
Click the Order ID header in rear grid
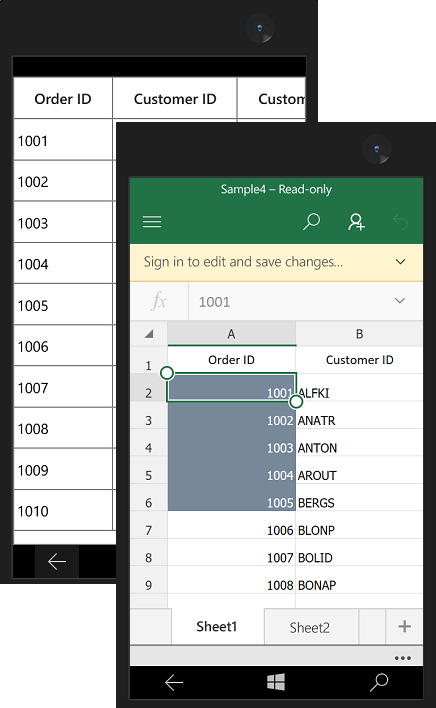[63, 98]
